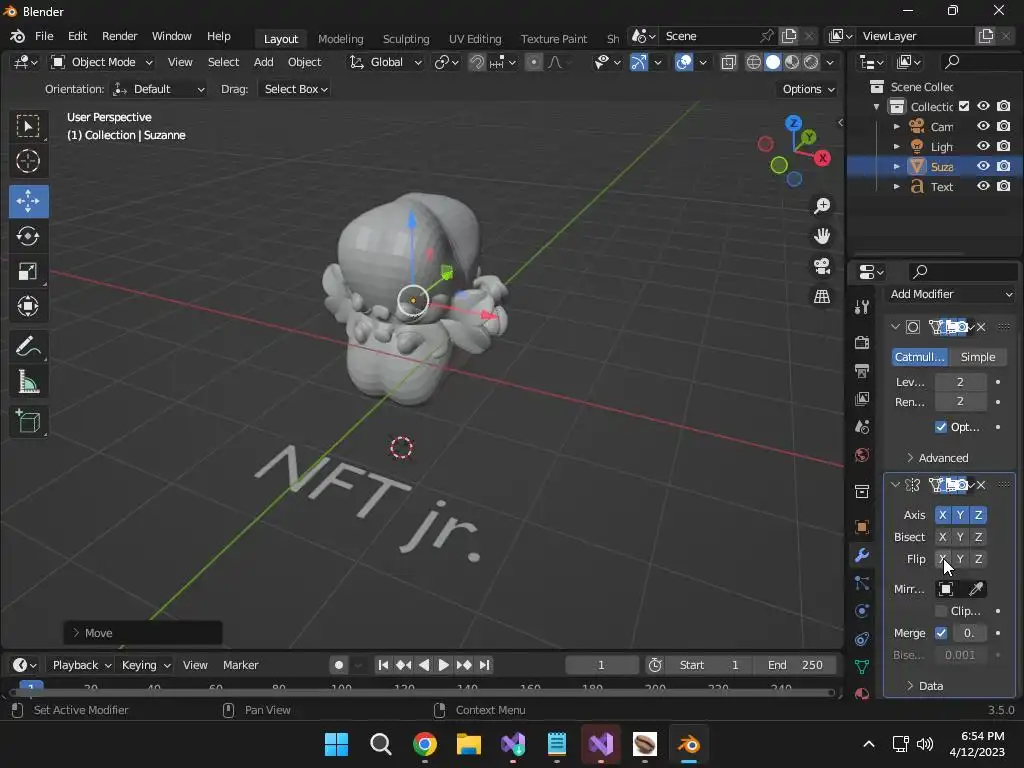Viewport: 1024px width, 768px height.
Task: Select the Rotate tool
Action: 28,236
